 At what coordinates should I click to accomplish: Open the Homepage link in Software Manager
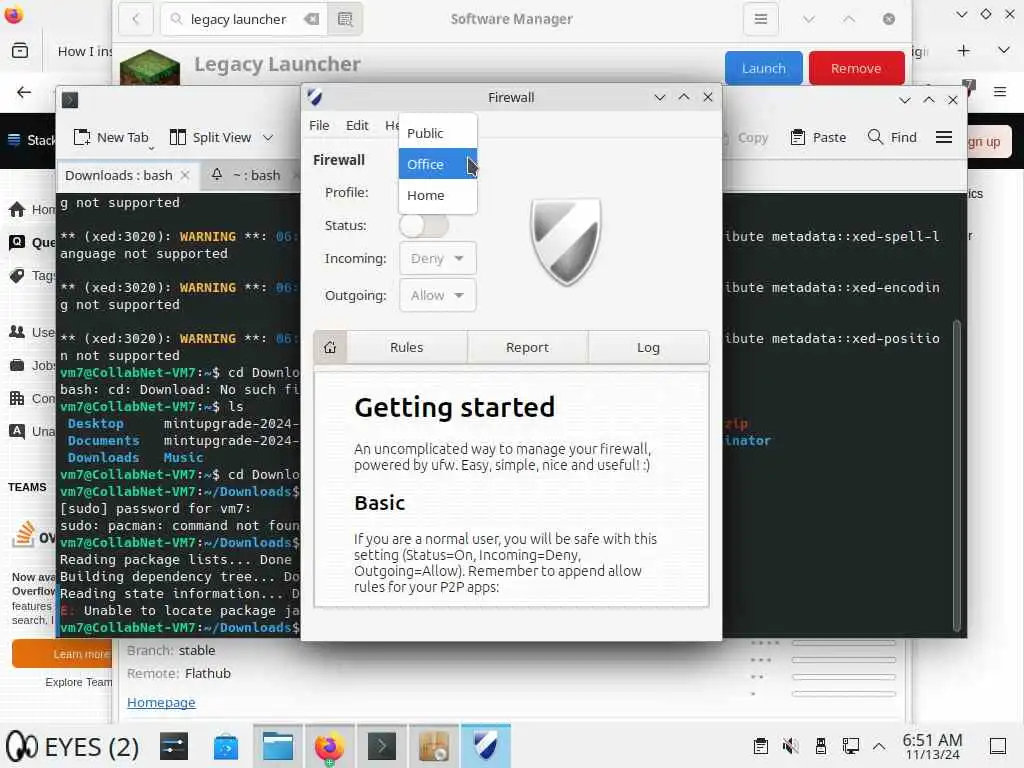pyautogui.click(x=161, y=702)
